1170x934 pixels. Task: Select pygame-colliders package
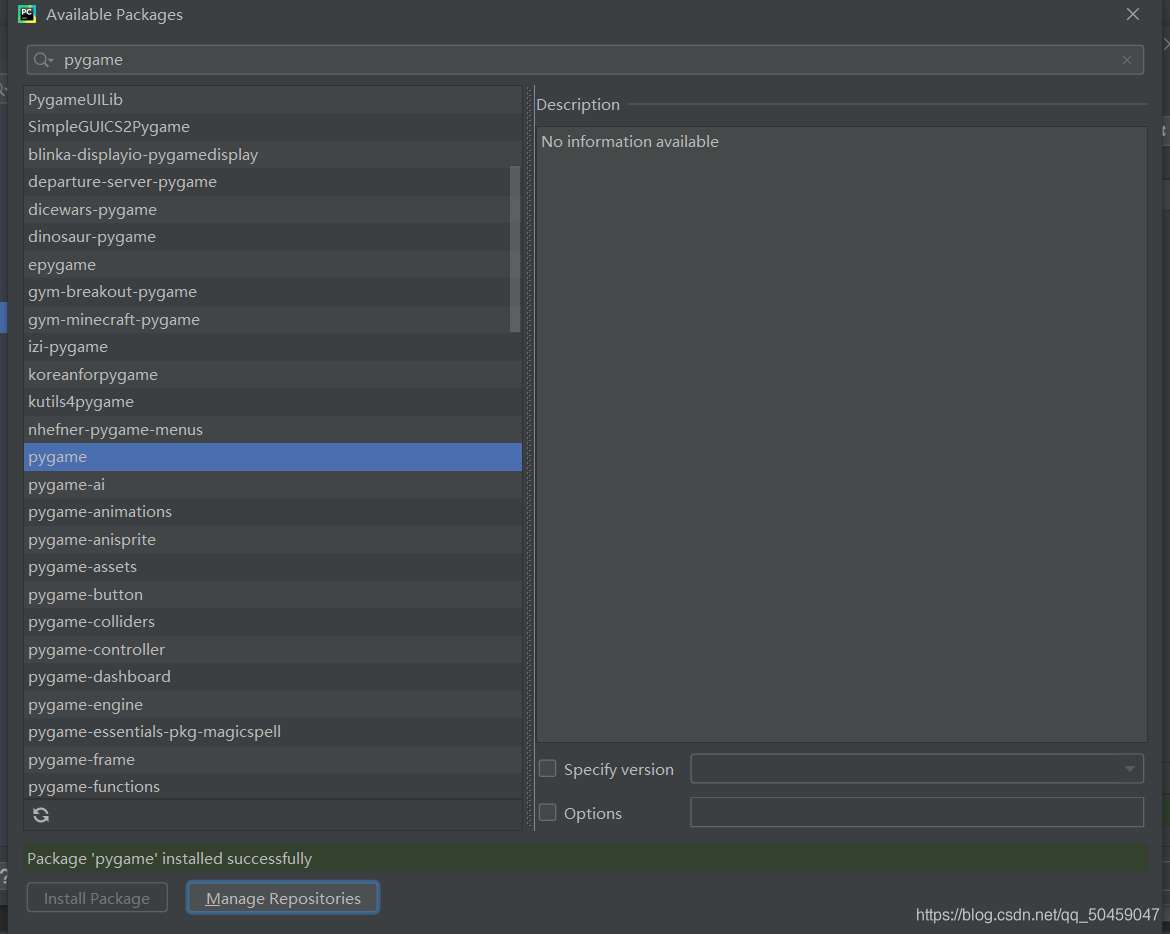click(273, 622)
